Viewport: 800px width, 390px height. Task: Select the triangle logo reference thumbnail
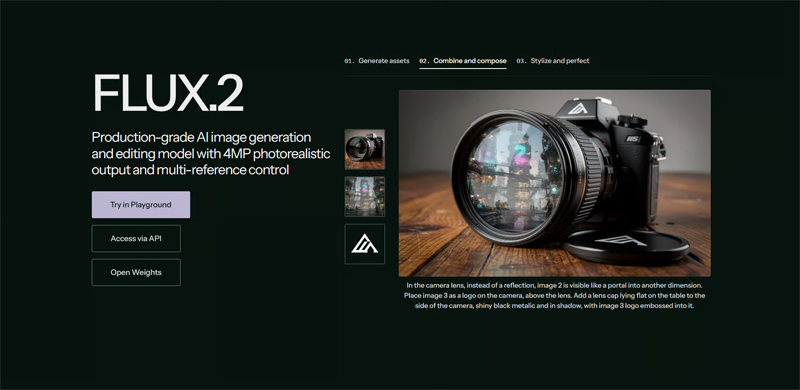[365, 244]
